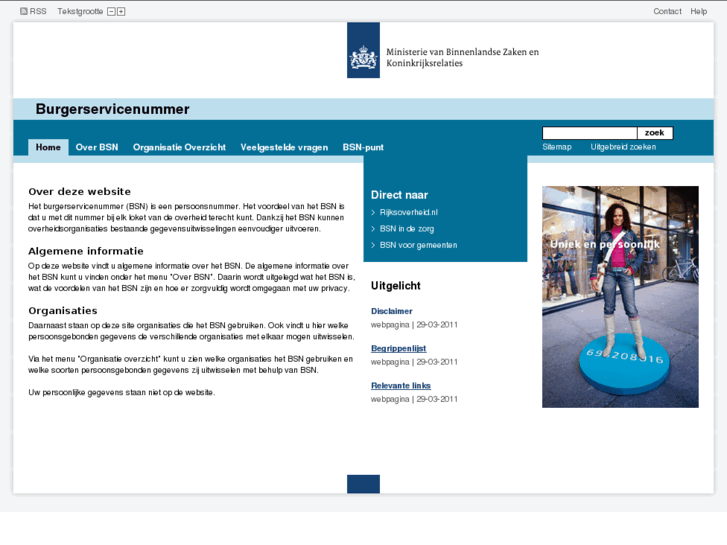Click the chevron next to Rijksoverheid.nl
Viewport: 727px width, 545px height.
pyautogui.click(x=373, y=212)
